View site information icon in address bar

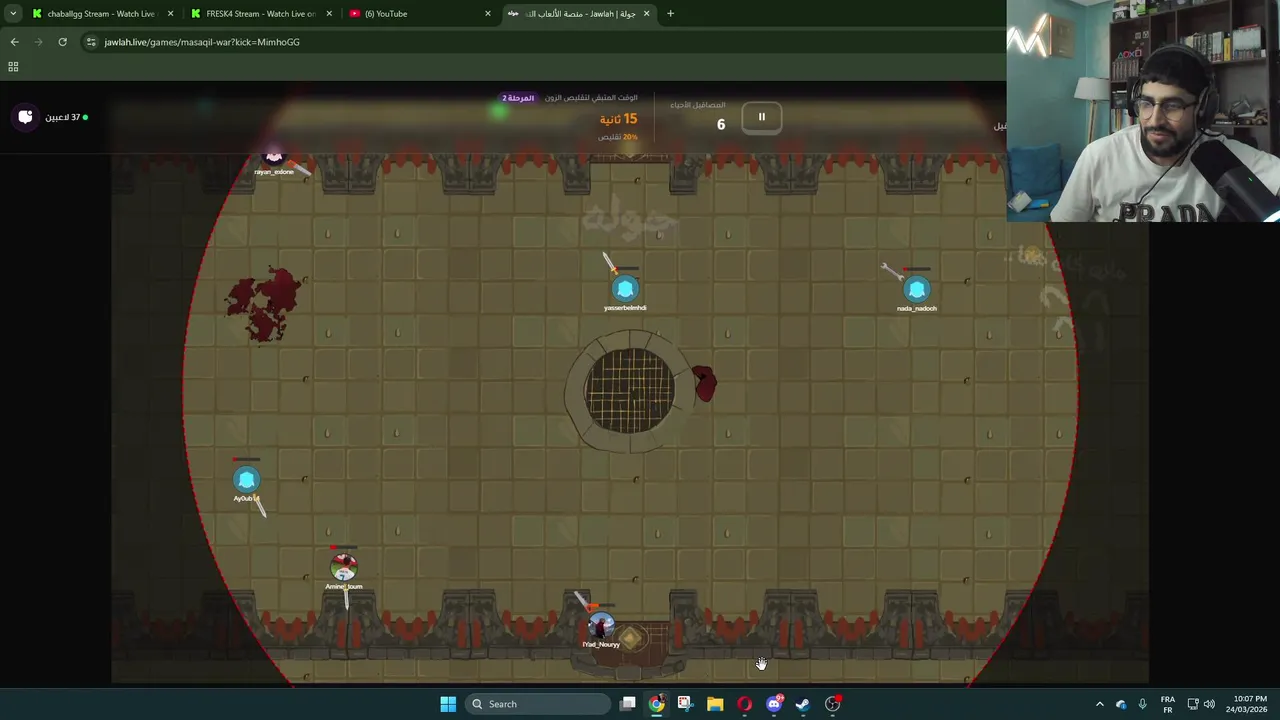point(91,42)
